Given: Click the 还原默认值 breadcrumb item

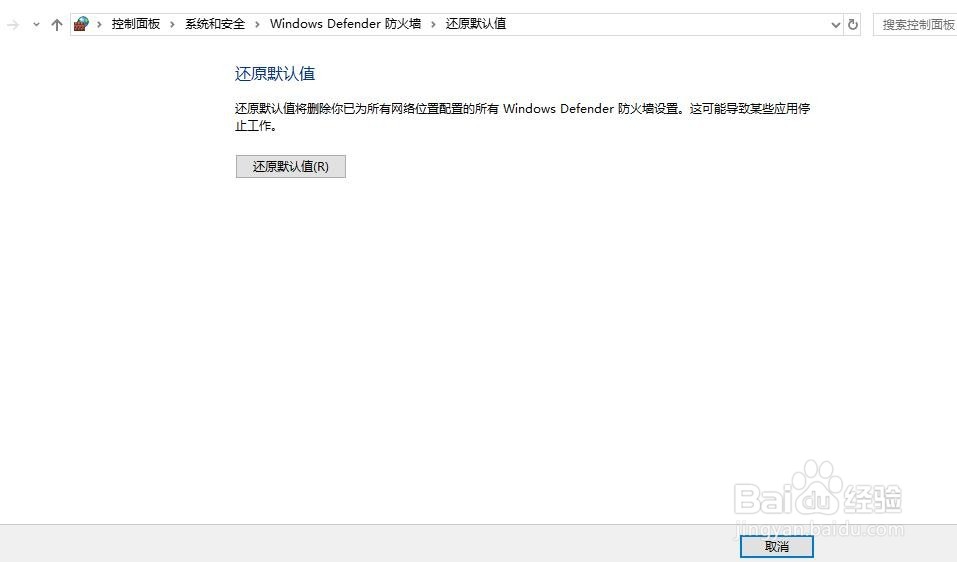Looking at the screenshot, I should pos(475,24).
